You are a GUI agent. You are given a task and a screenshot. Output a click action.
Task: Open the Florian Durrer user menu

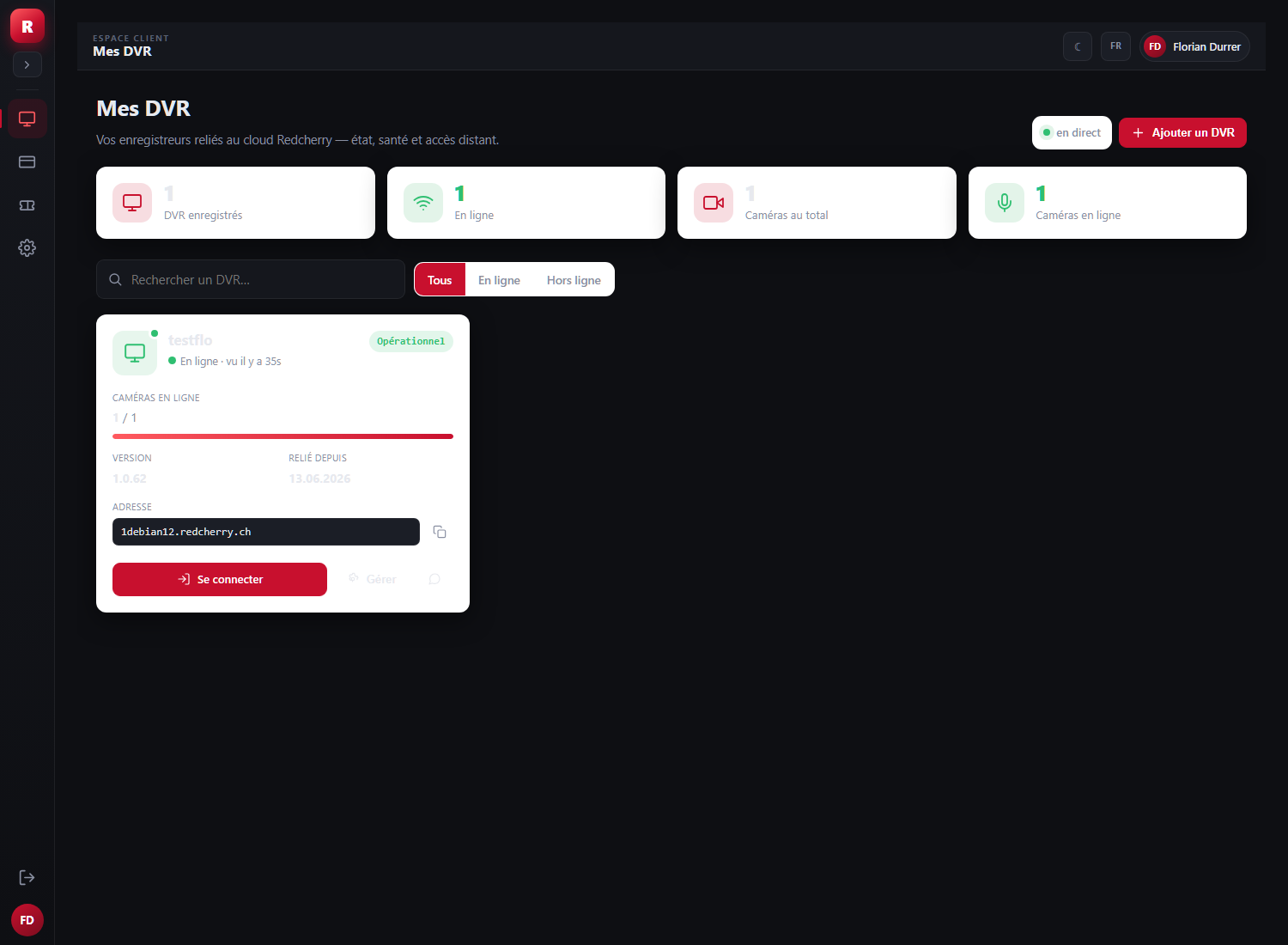(1194, 46)
